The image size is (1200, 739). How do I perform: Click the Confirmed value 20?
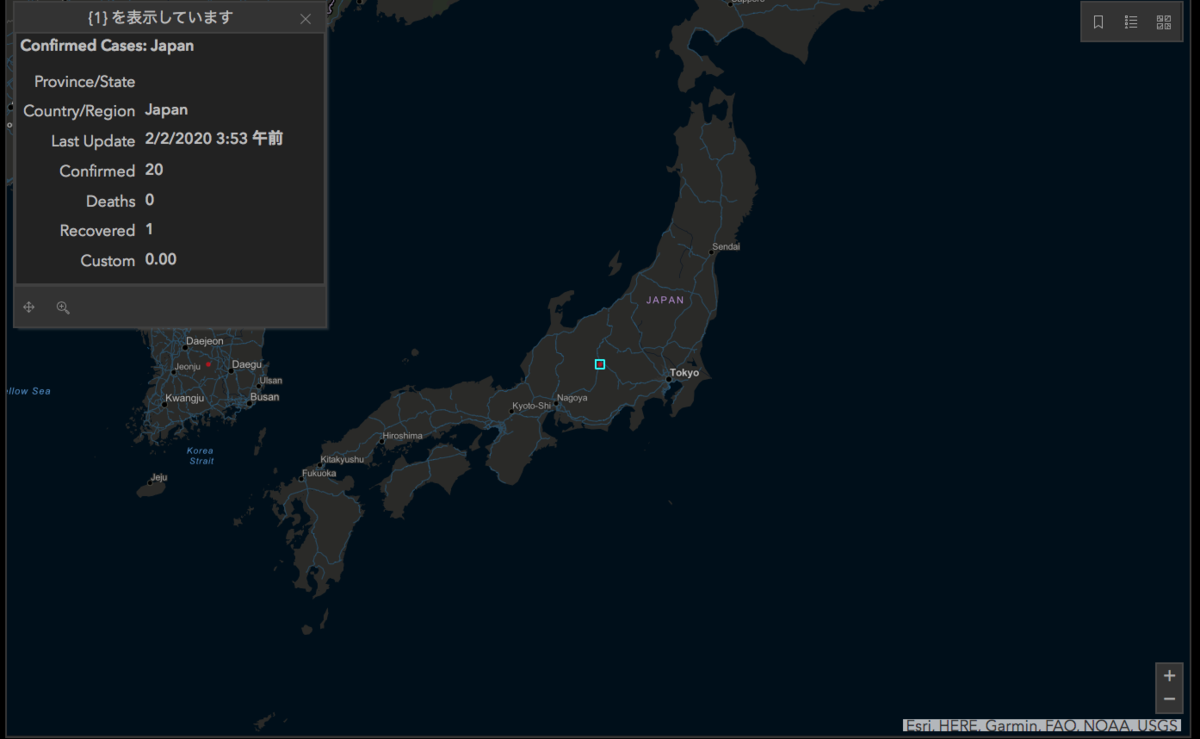pos(154,170)
